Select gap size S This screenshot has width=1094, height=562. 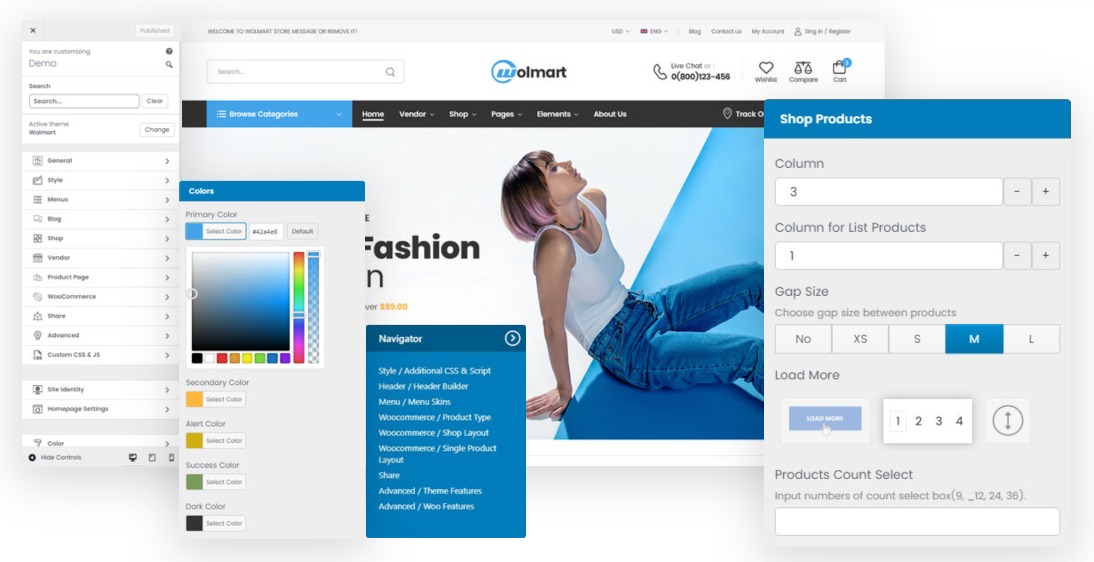pos(917,339)
